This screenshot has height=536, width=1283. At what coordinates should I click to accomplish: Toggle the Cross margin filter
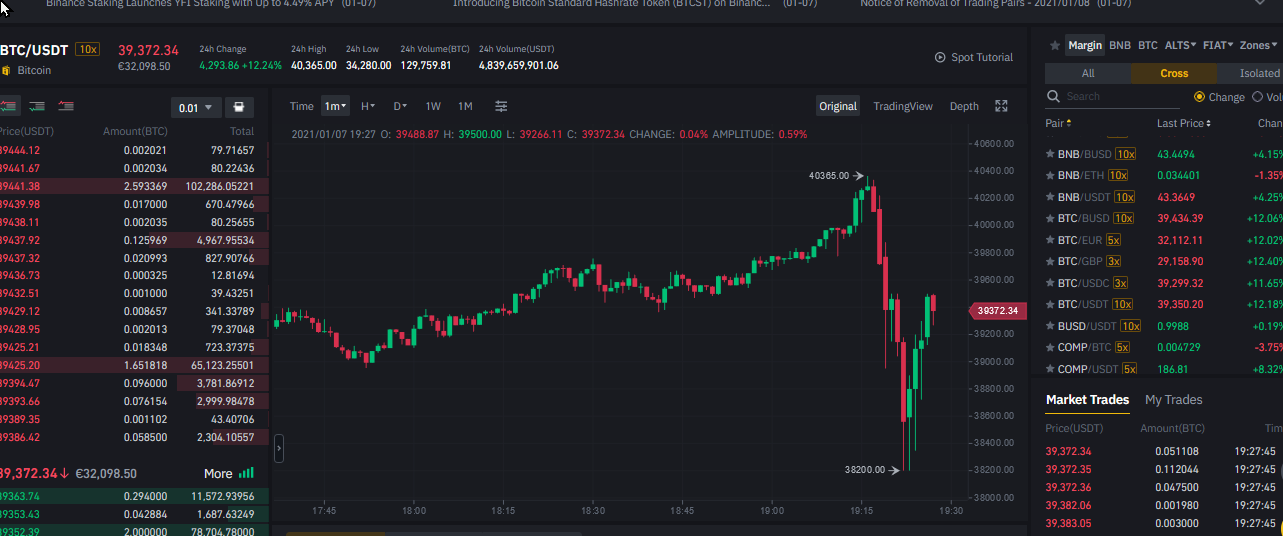[x=1174, y=73]
